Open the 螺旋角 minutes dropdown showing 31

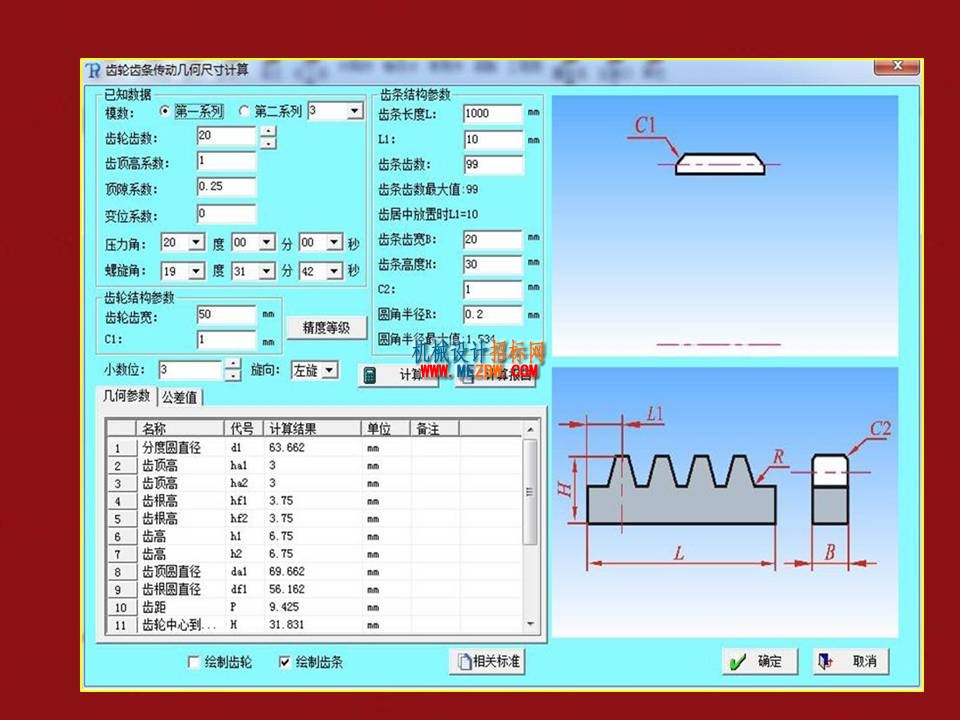pyautogui.click(x=266, y=271)
